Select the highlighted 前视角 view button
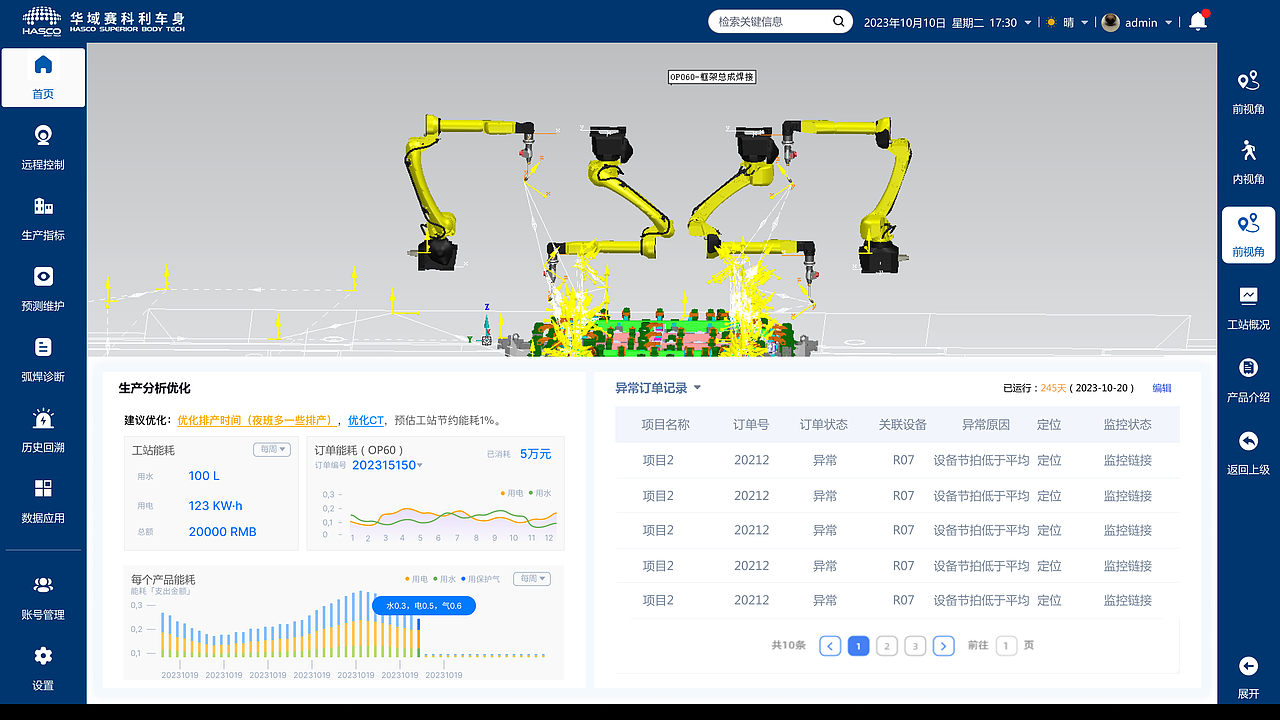 (1248, 235)
